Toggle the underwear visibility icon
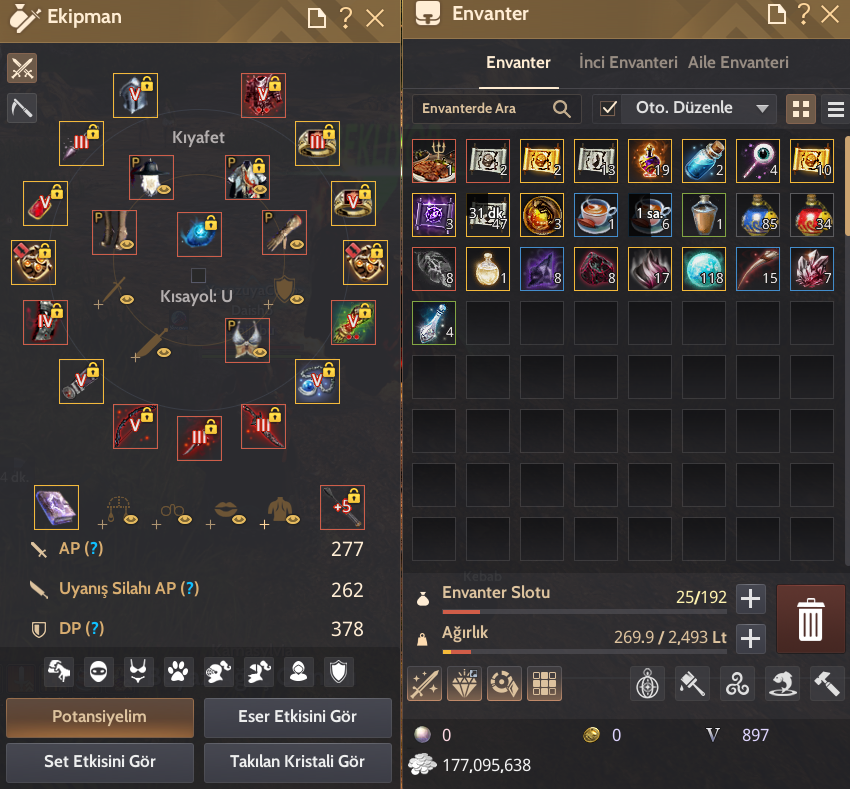Screen dimensions: 850x789 (138, 672)
